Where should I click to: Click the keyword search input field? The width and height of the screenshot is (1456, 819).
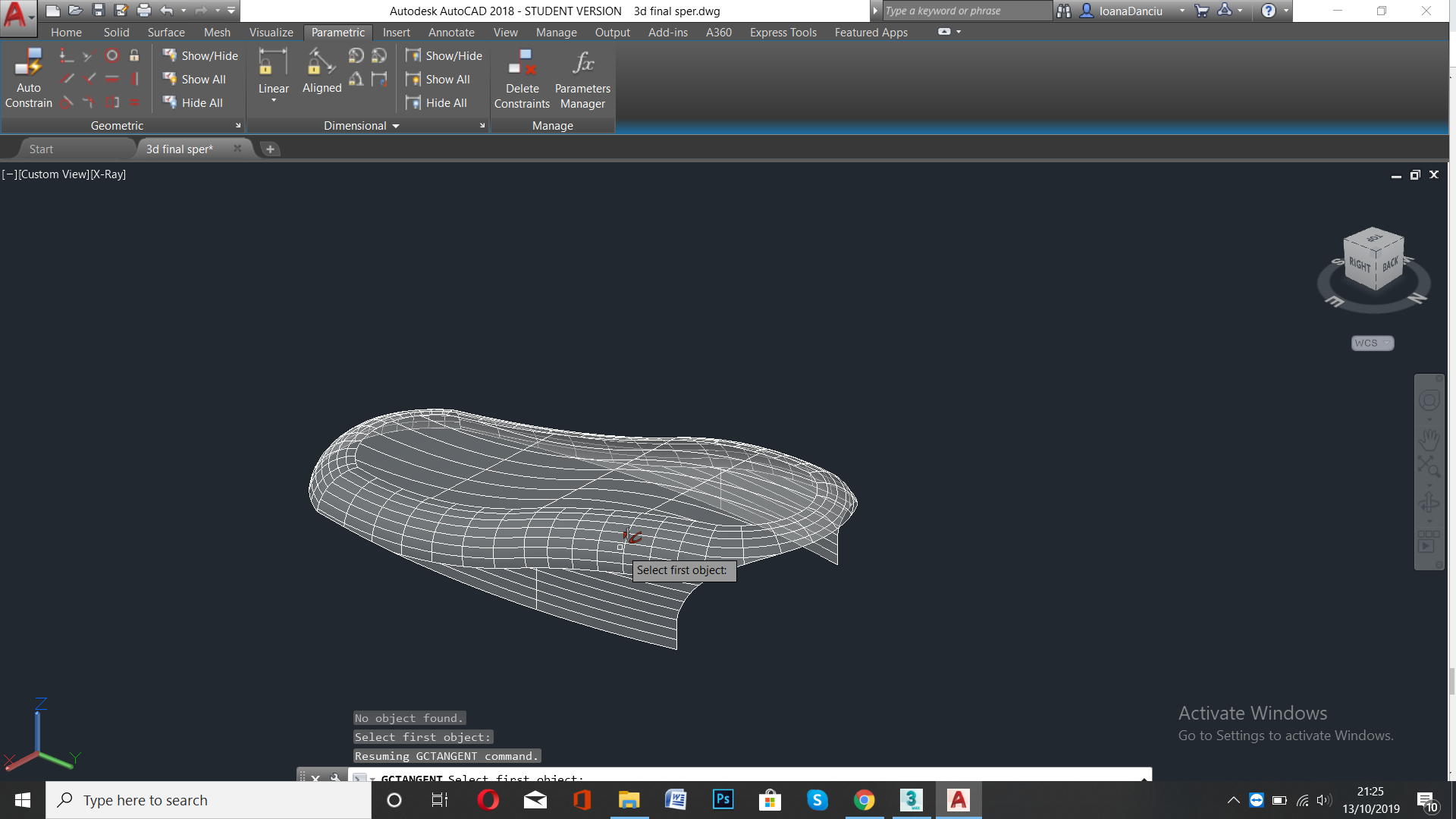[967, 11]
